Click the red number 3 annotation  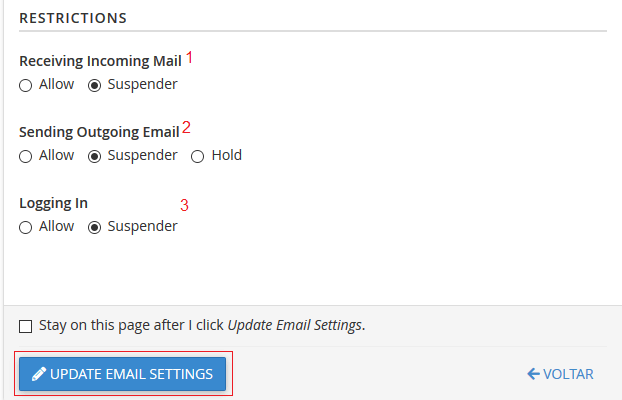click(184, 206)
